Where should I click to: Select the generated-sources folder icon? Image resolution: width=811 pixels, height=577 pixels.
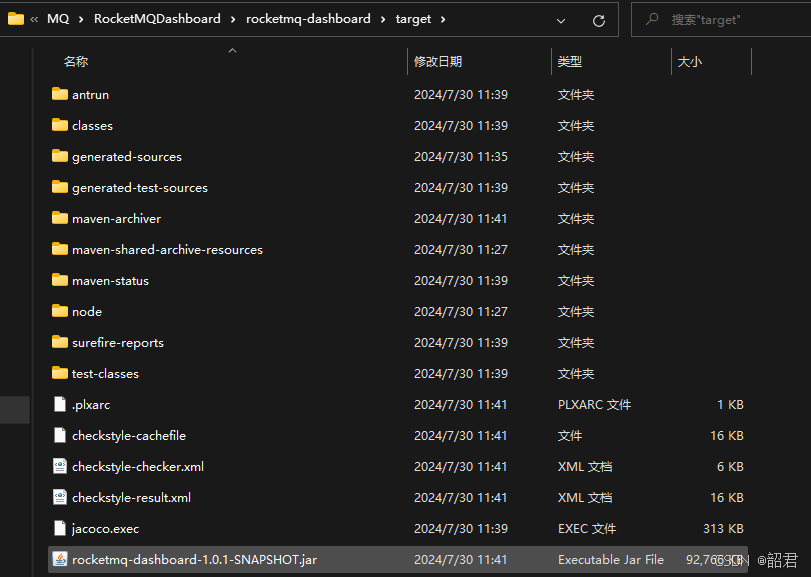tap(60, 156)
